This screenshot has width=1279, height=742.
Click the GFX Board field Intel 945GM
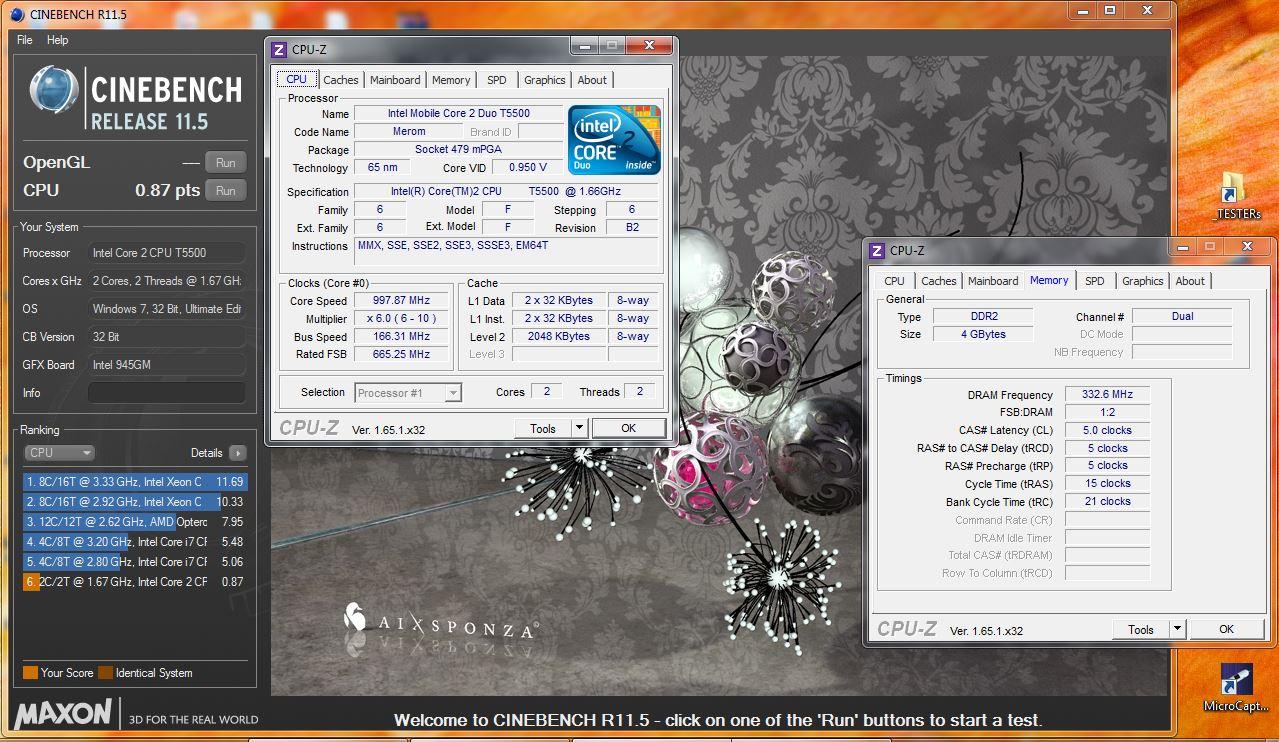point(166,365)
